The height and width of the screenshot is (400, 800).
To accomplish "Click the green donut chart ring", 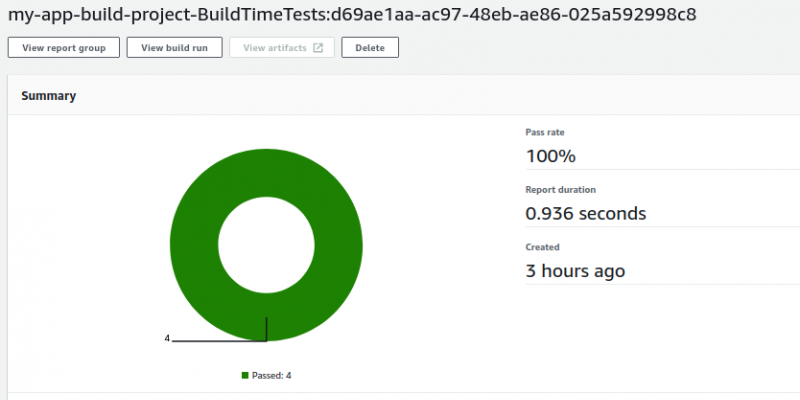I will tap(190, 245).
